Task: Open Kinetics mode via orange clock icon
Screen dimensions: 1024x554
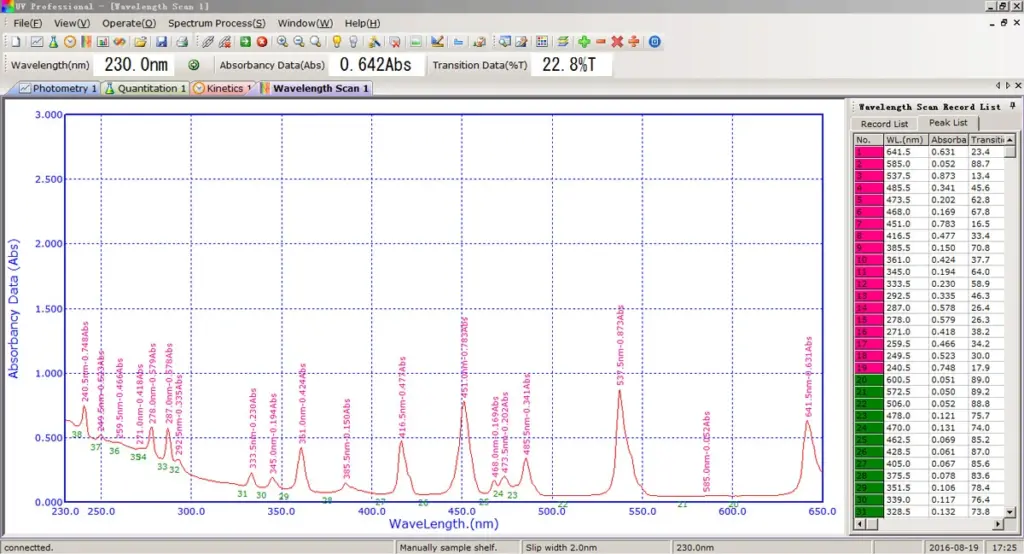Action: pos(70,42)
